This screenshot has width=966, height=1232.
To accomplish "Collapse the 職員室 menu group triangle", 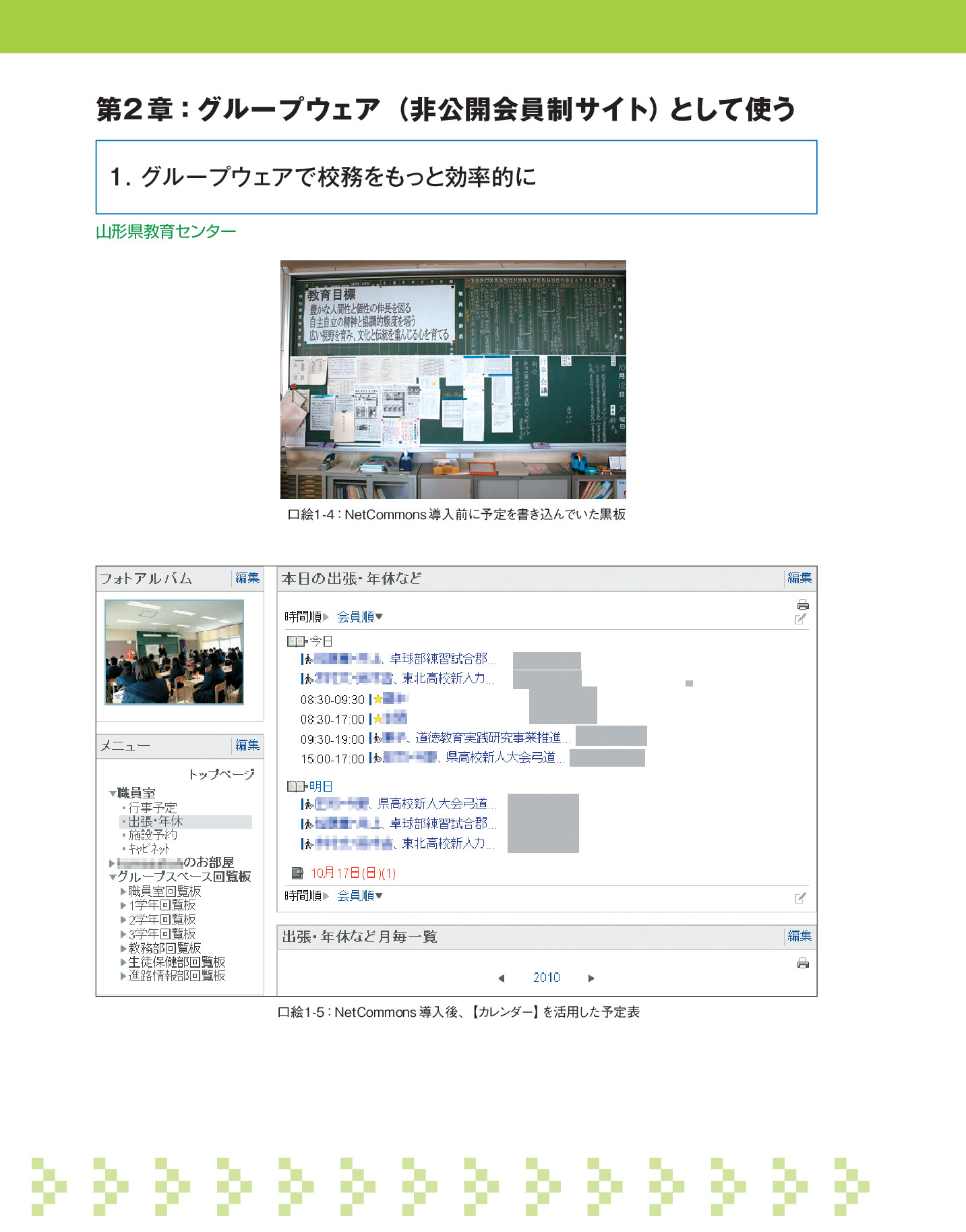I will pyautogui.click(x=113, y=794).
